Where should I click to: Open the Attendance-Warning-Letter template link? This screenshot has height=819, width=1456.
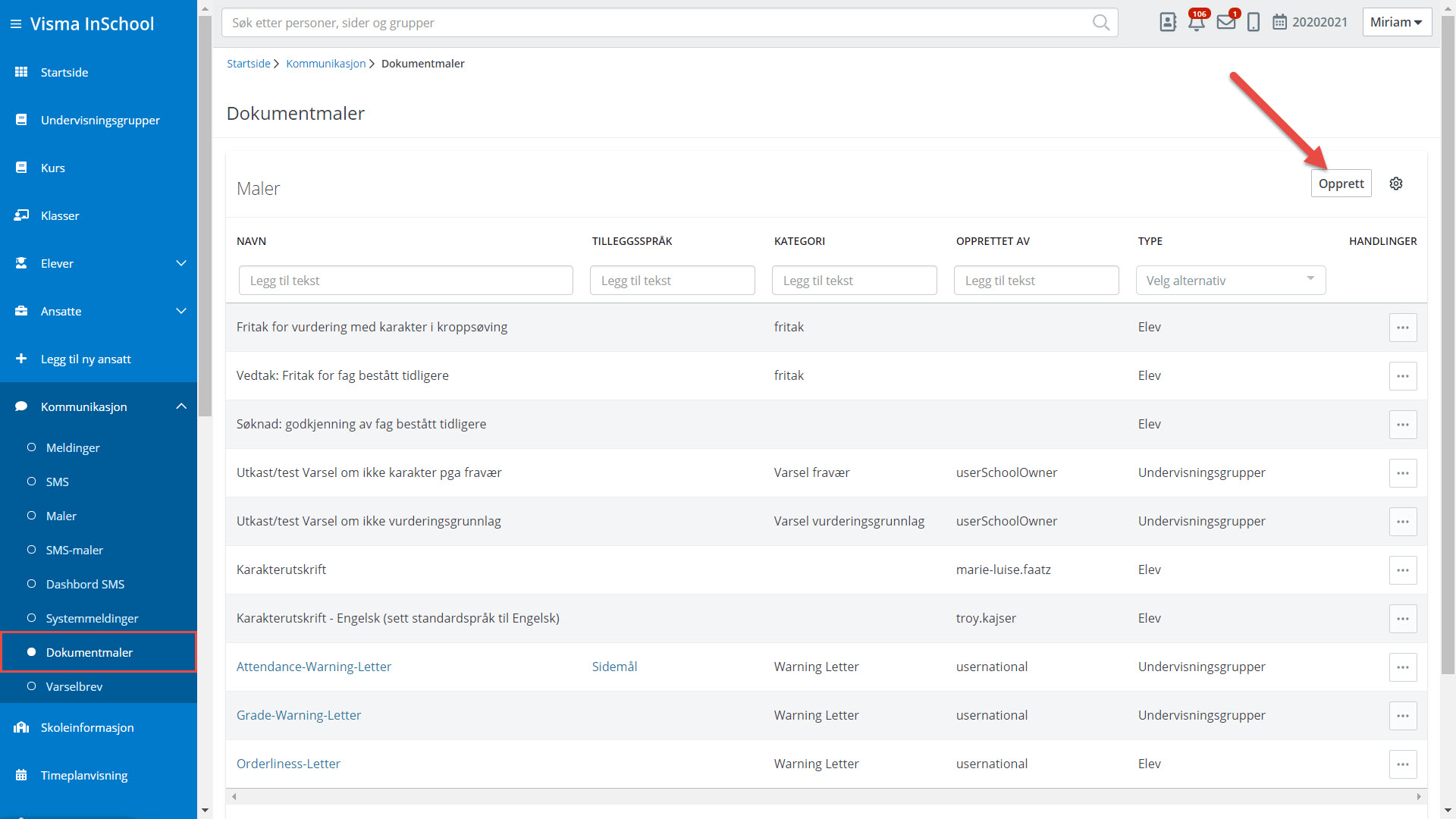pyautogui.click(x=314, y=667)
